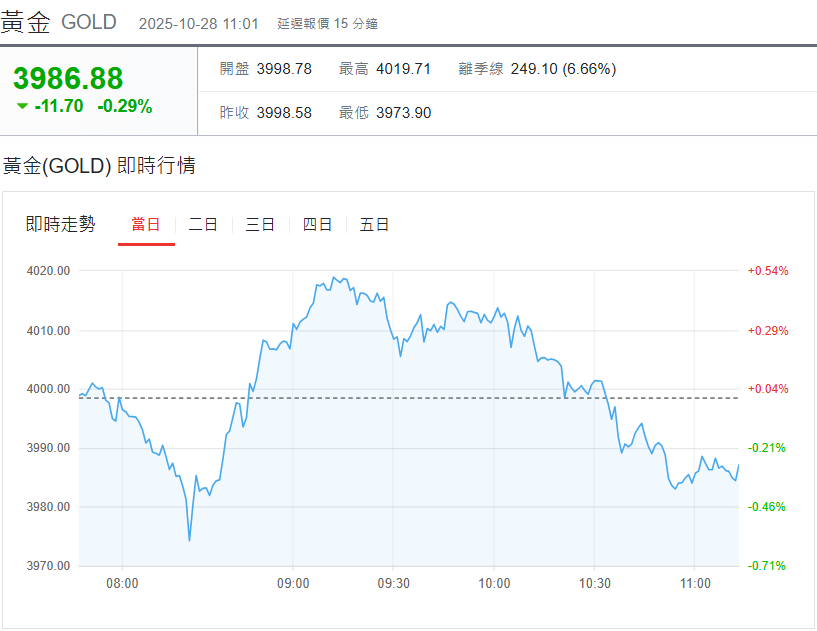Click the 即時走勢 chart label
Image resolution: width=817 pixels, height=631 pixels.
coord(61,225)
